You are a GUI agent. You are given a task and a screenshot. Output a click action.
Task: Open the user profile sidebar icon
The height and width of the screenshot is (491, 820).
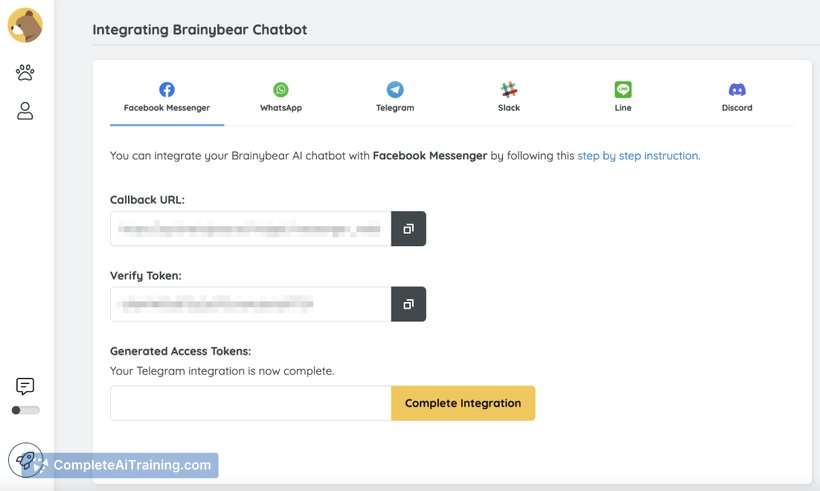pyautogui.click(x=25, y=111)
